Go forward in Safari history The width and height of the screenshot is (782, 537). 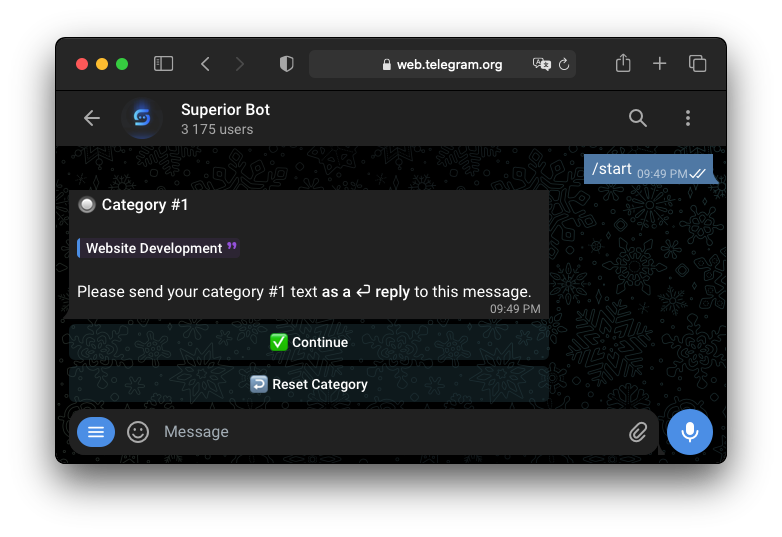239,64
